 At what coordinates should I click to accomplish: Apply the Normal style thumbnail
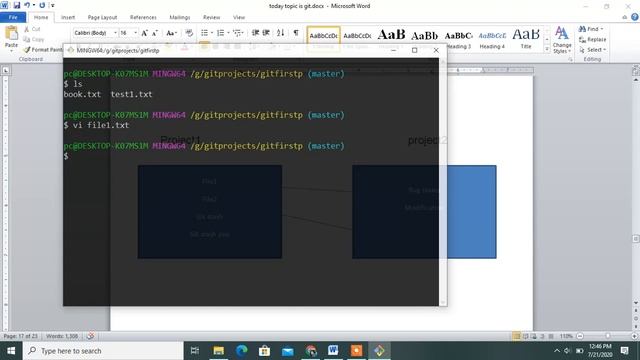[x=323, y=39]
